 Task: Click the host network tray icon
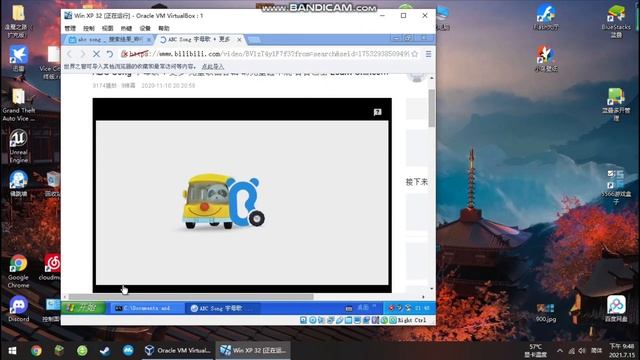(x=571, y=351)
